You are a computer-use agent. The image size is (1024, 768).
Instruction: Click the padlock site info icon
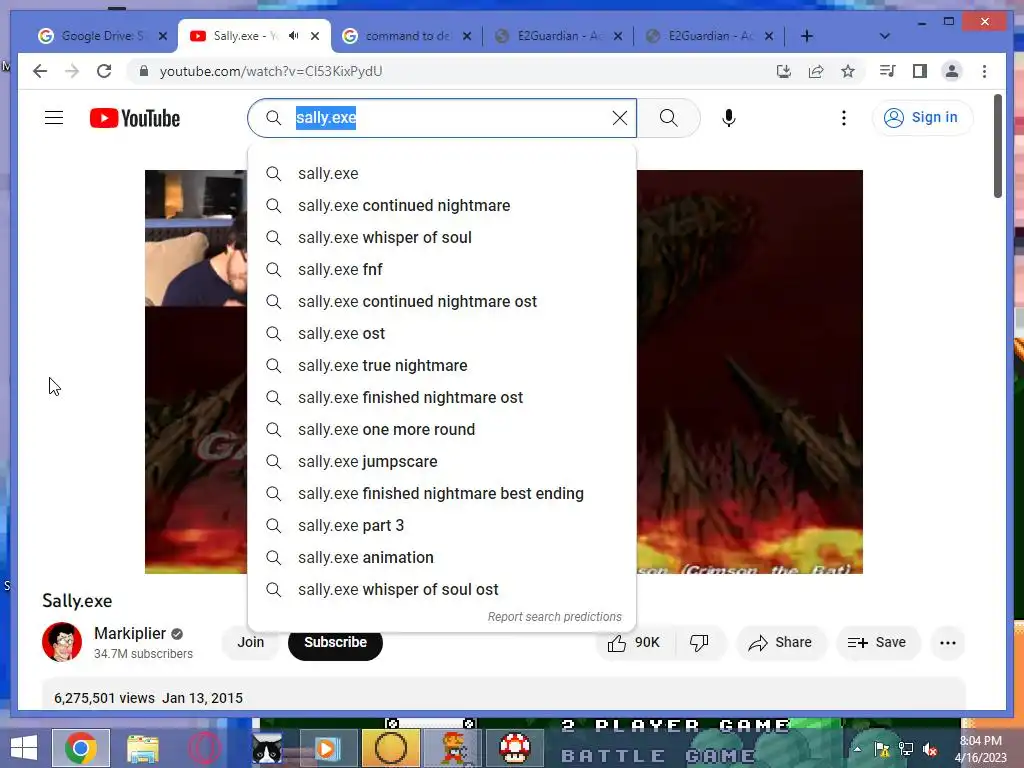click(144, 71)
